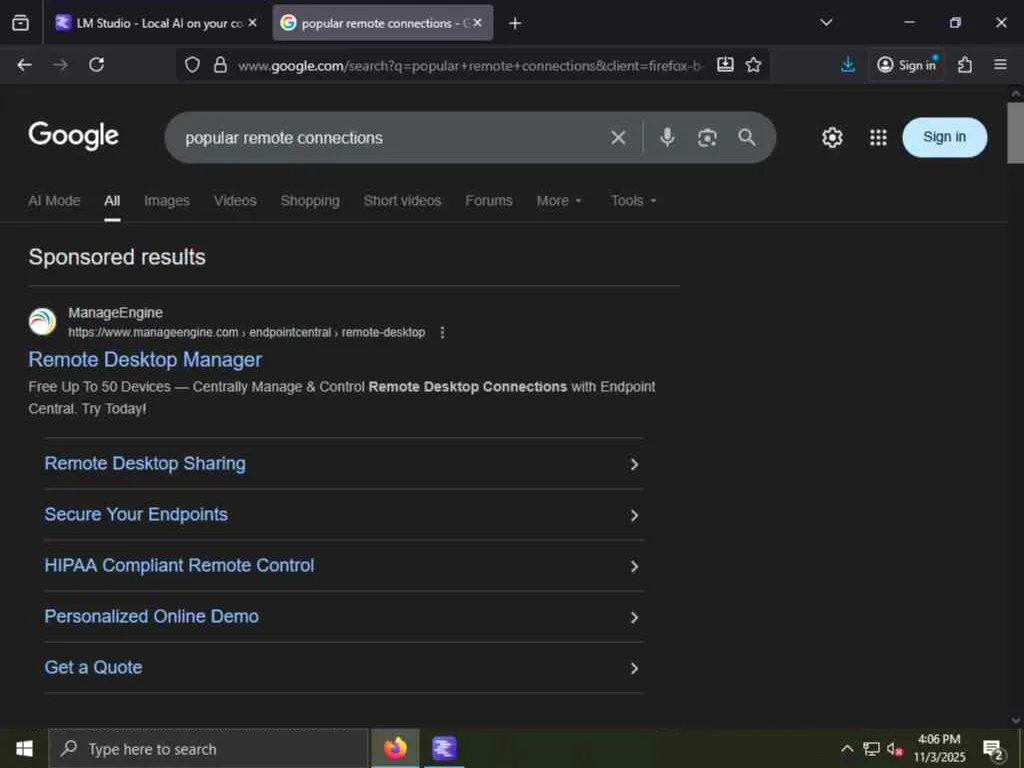Open the Secure Your Endpoints sitelink
Screen dimensions: 1024x768
136,515
